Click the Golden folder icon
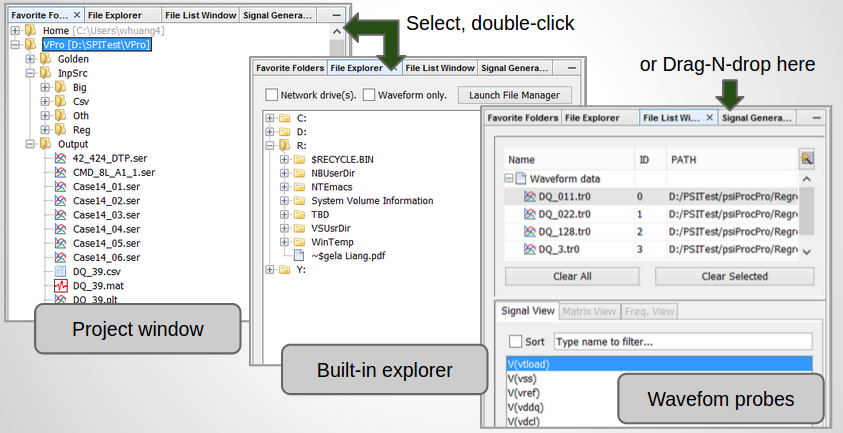Image resolution: width=843 pixels, height=433 pixels. click(x=45, y=59)
